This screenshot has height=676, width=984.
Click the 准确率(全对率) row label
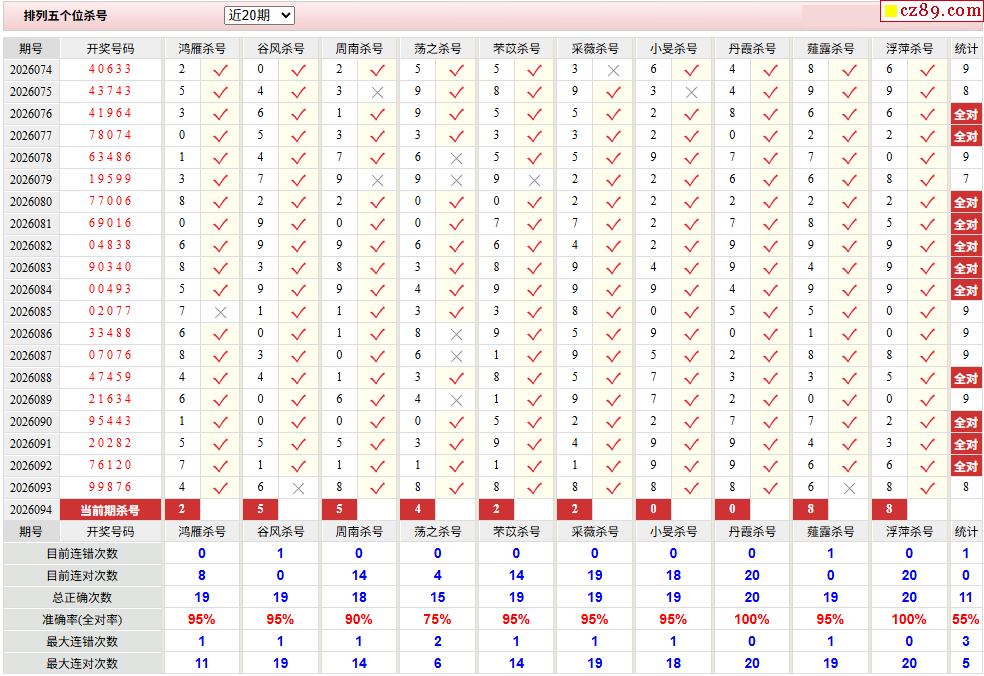click(x=82, y=620)
